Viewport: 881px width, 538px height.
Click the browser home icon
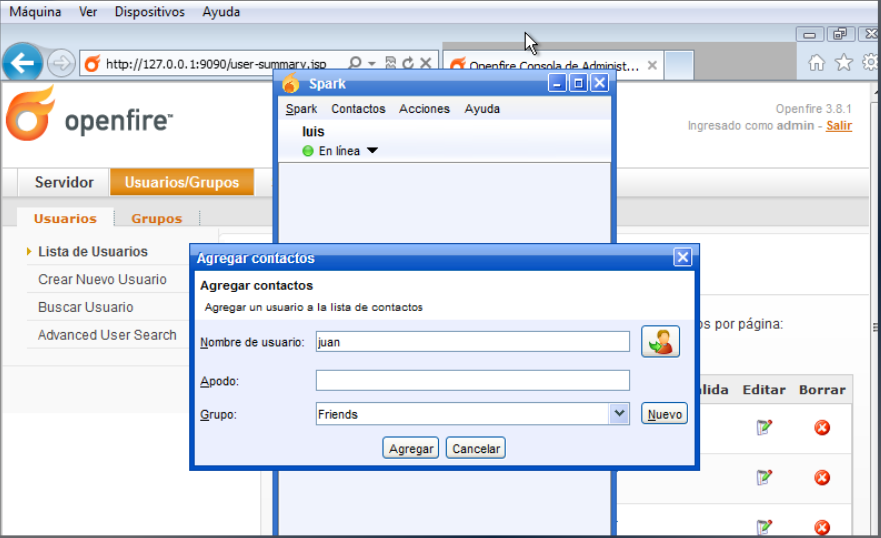click(816, 63)
